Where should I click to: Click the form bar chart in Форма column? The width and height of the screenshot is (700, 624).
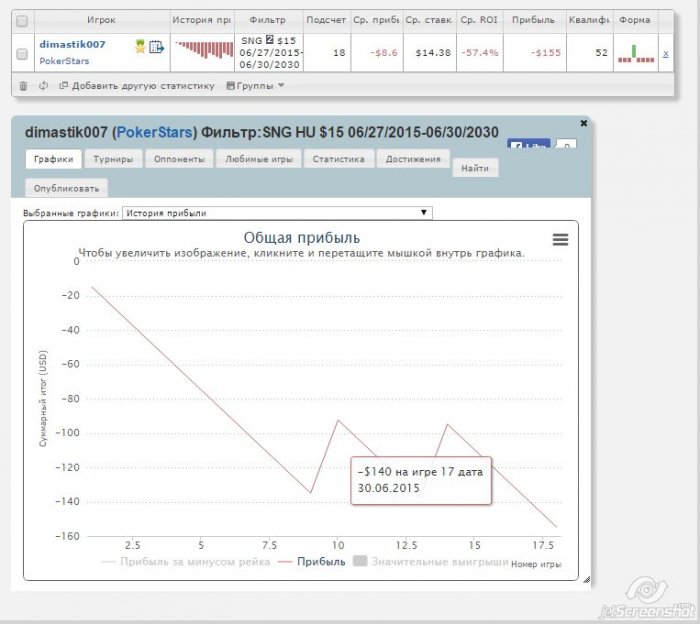click(635, 53)
